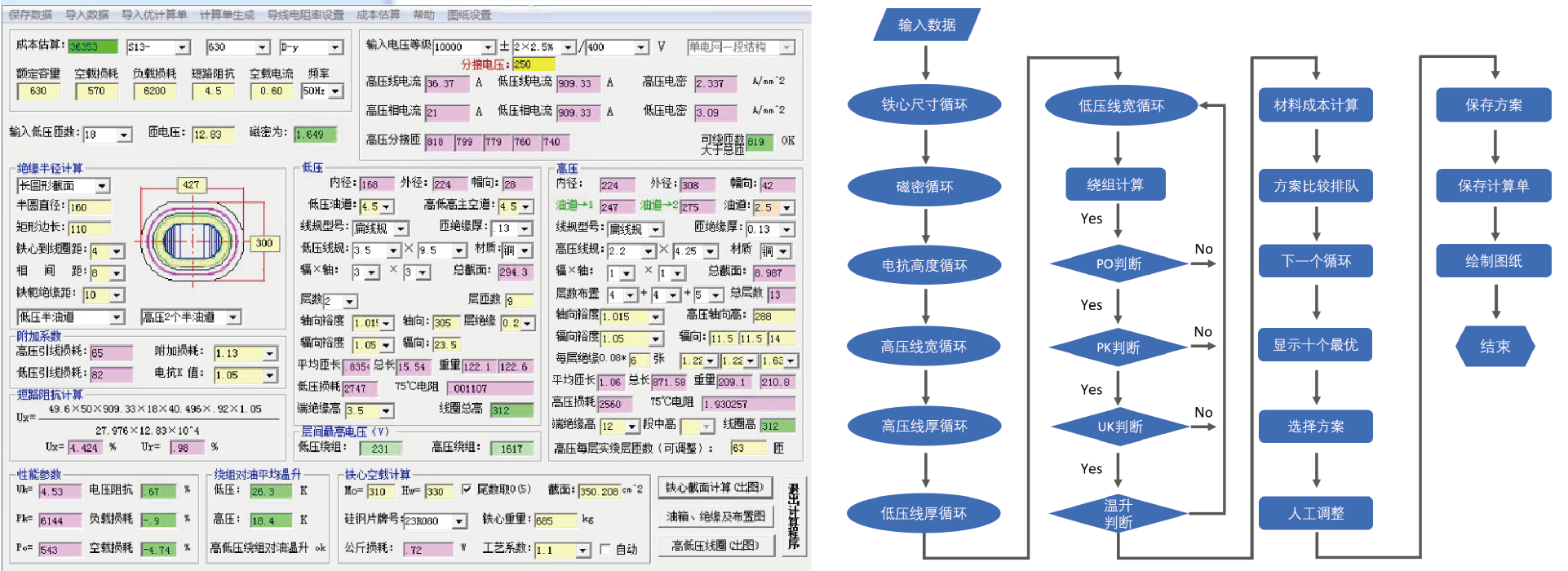Open the 帮助 menu
The image size is (1568, 571).
(x=423, y=15)
